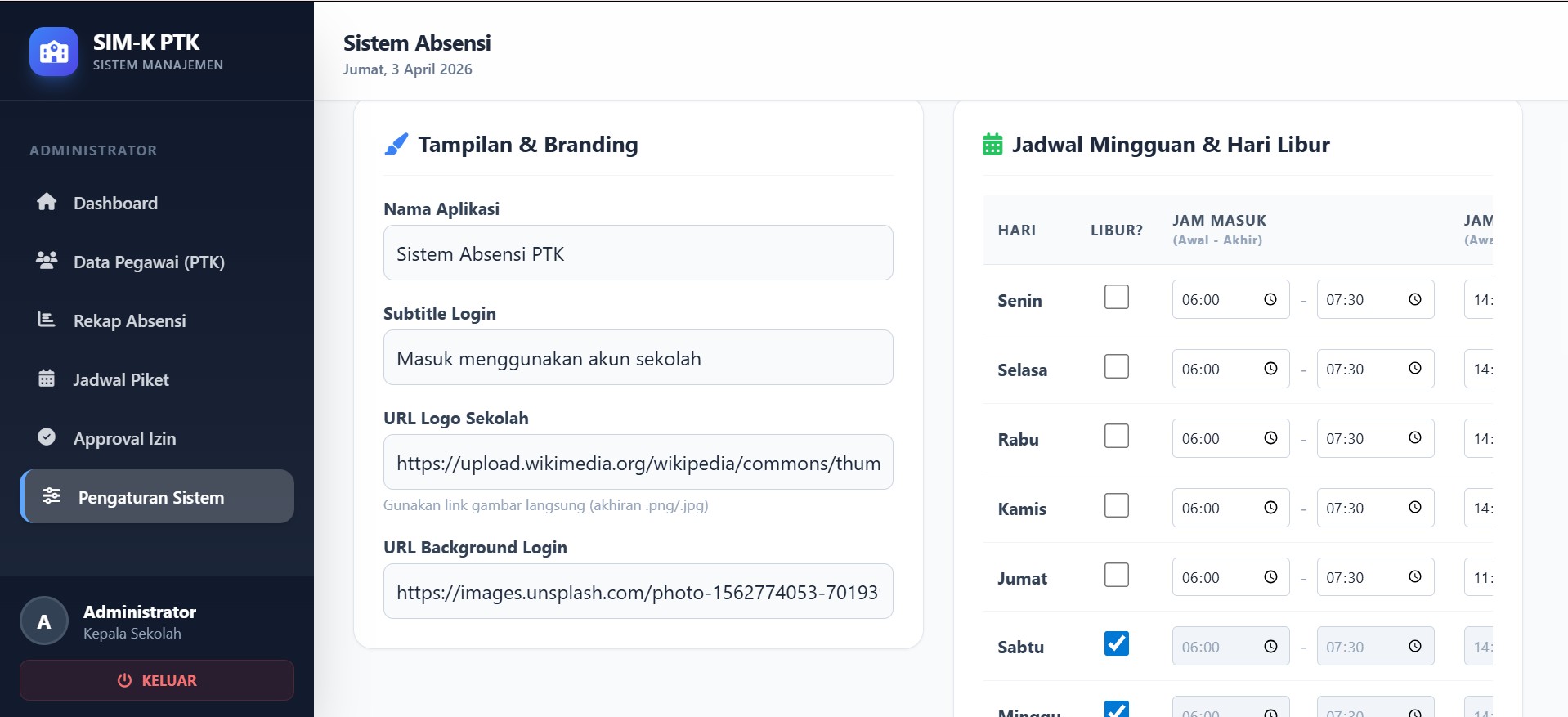The height and width of the screenshot is (717, 1568).
Task: Click the URL Logo Sekolah input field
Action: (638, 463)
